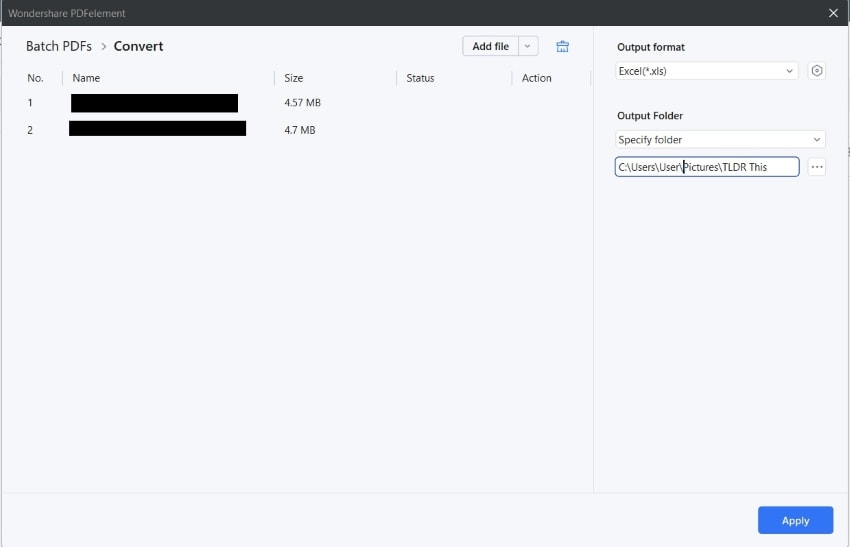This screenshot has width=850, height=547.
Task: Click the Status column header
Action: [420, 78]
